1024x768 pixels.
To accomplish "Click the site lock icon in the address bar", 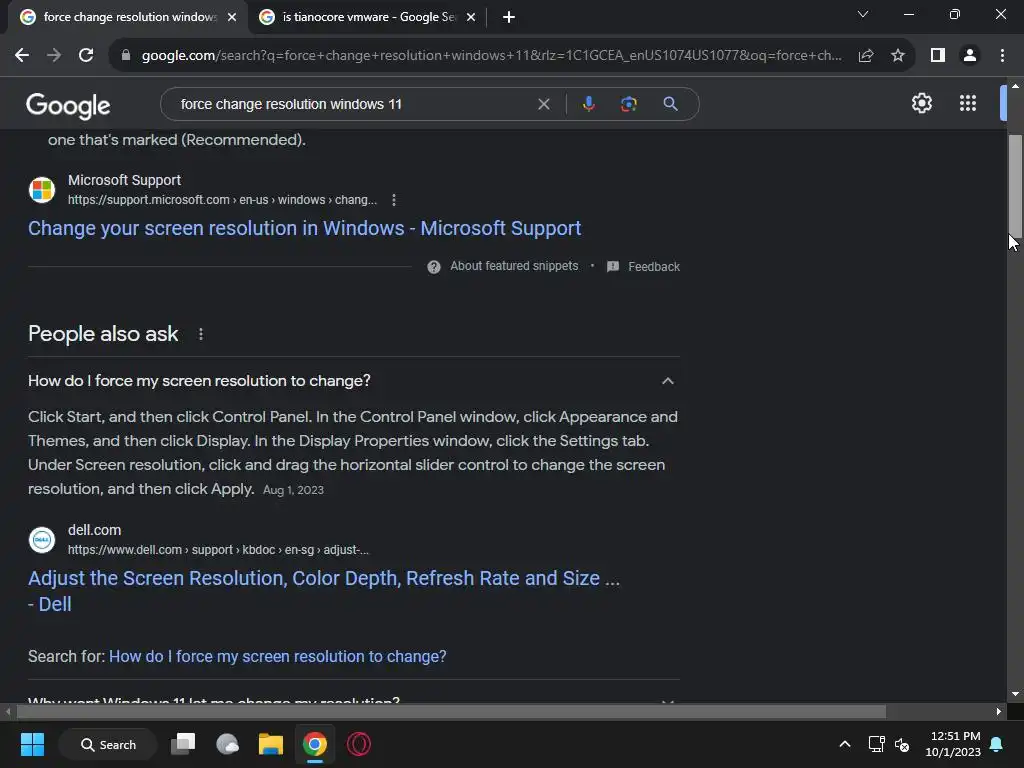I will [126, 56].
